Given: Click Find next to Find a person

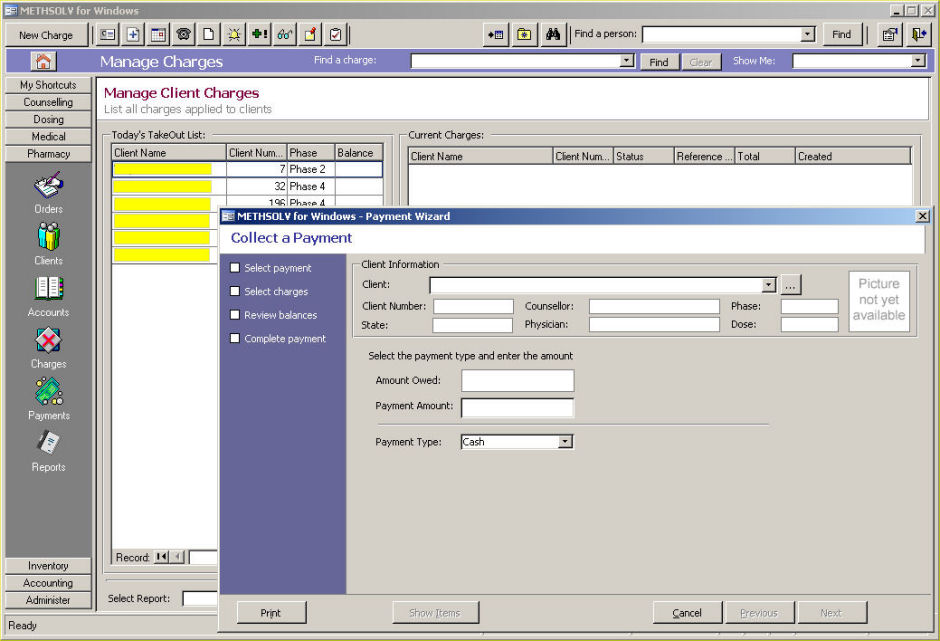Looking at the screenshot, I should pyautogui.click(x=842, y=34).
